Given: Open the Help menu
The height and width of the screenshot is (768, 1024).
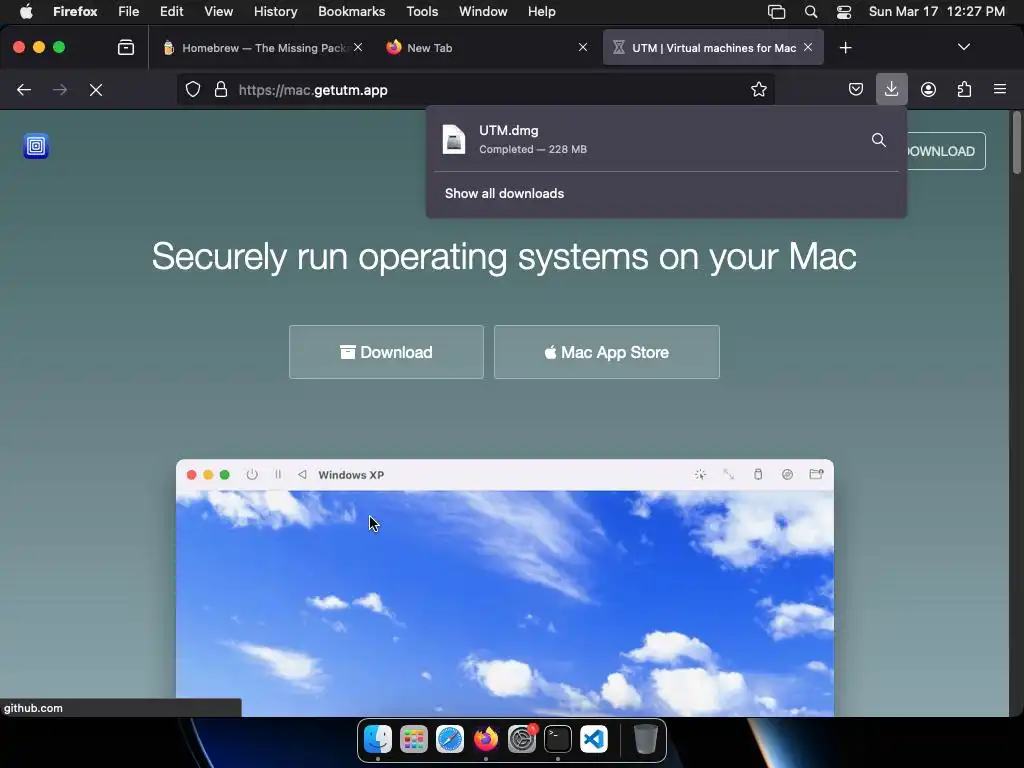Looking at the screenshot, I should (x=541, y=12).
